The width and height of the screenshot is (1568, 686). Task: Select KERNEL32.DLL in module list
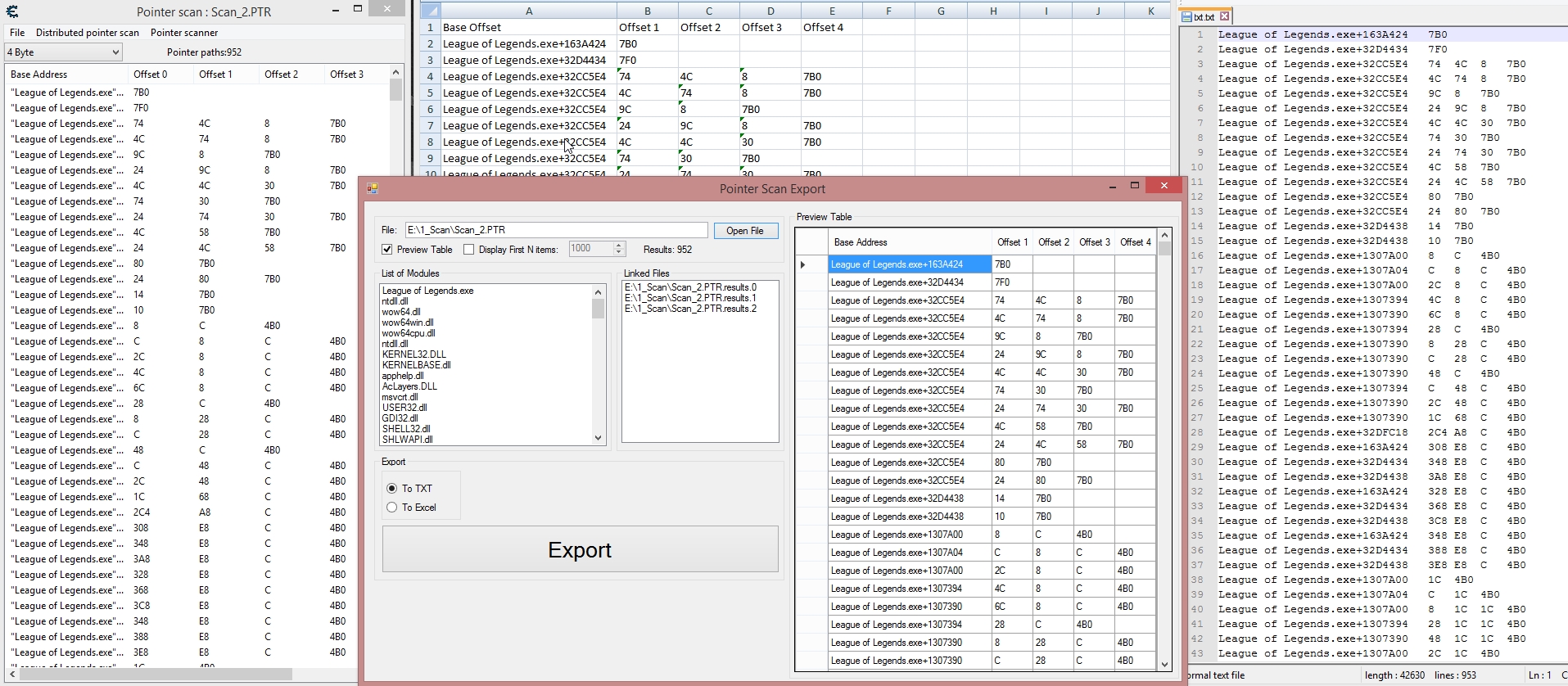coord(414,354)
